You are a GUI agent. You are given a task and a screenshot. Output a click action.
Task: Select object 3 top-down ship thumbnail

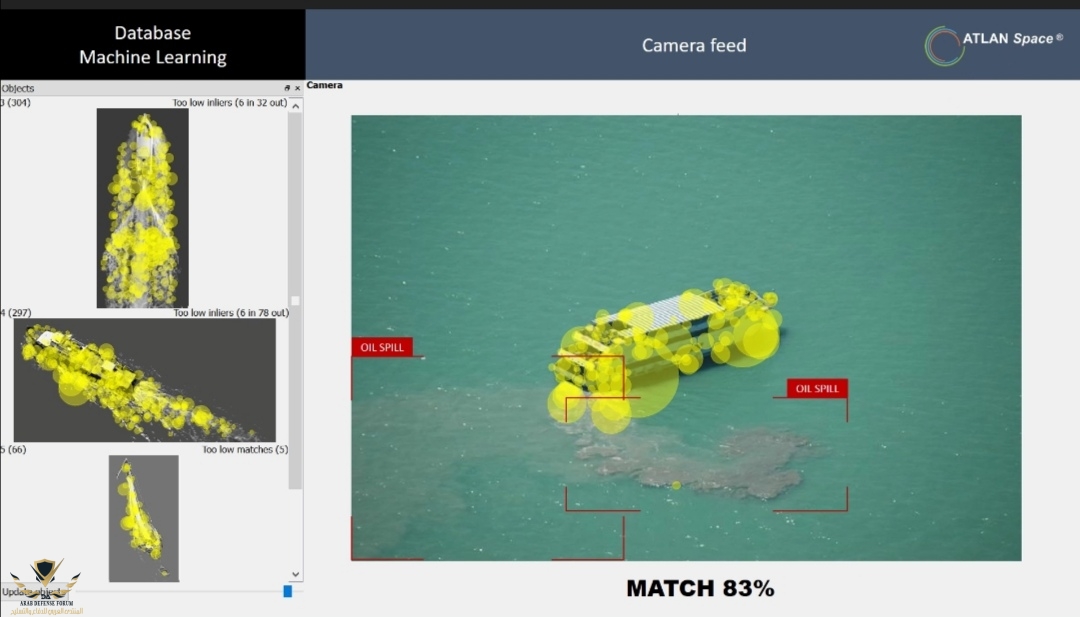142,208
